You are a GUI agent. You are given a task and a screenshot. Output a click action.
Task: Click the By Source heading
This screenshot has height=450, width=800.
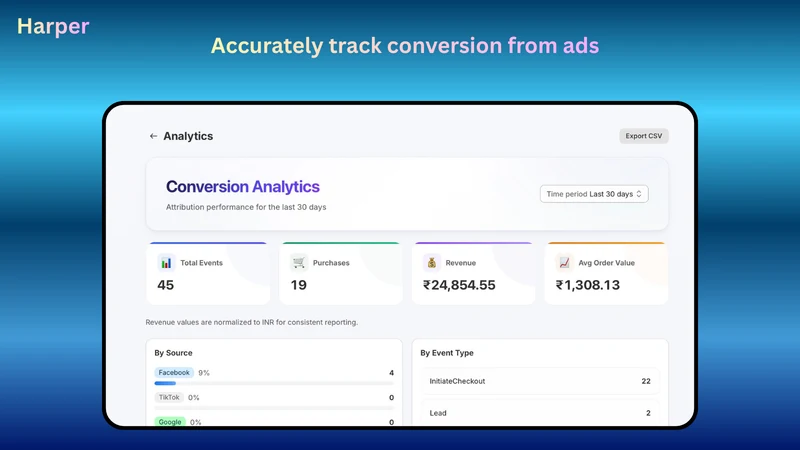click(x=173, y=353)
